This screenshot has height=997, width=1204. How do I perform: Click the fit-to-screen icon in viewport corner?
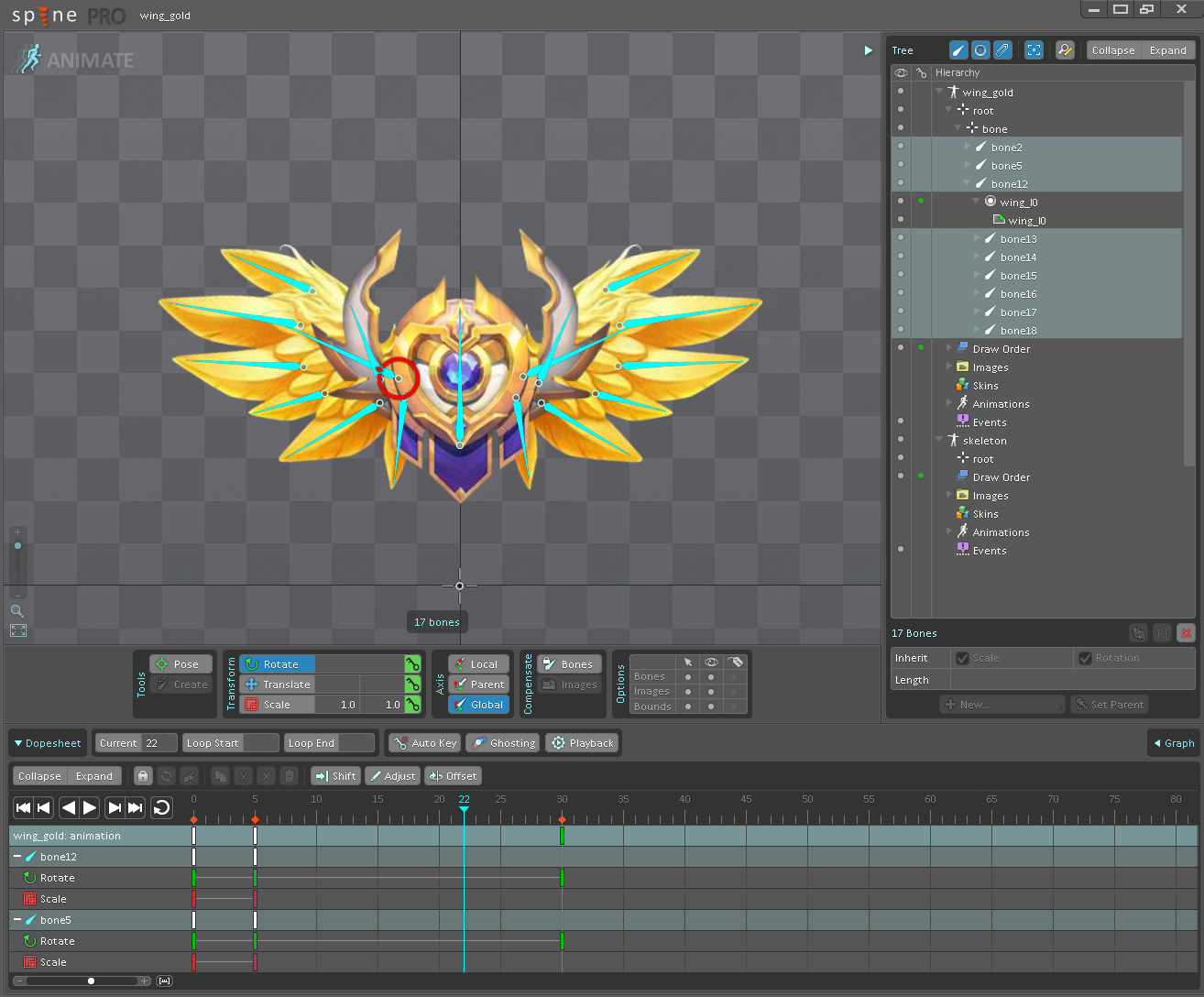click(x=18, y=630)
